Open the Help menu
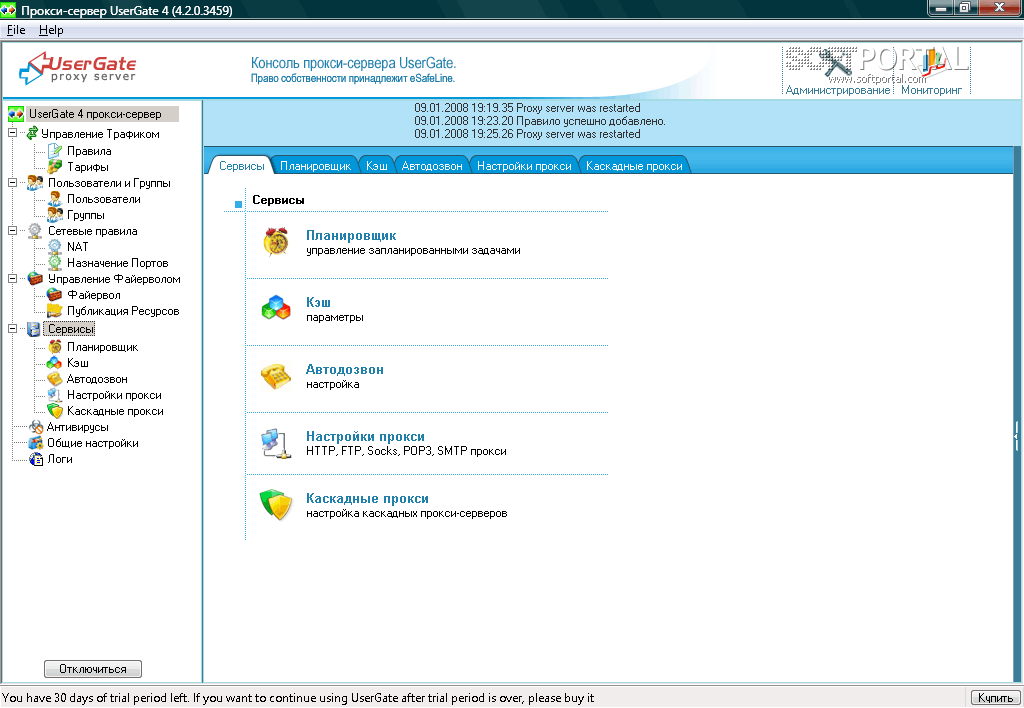Viewport: 1024px width, 708px height. pos(51,30)
